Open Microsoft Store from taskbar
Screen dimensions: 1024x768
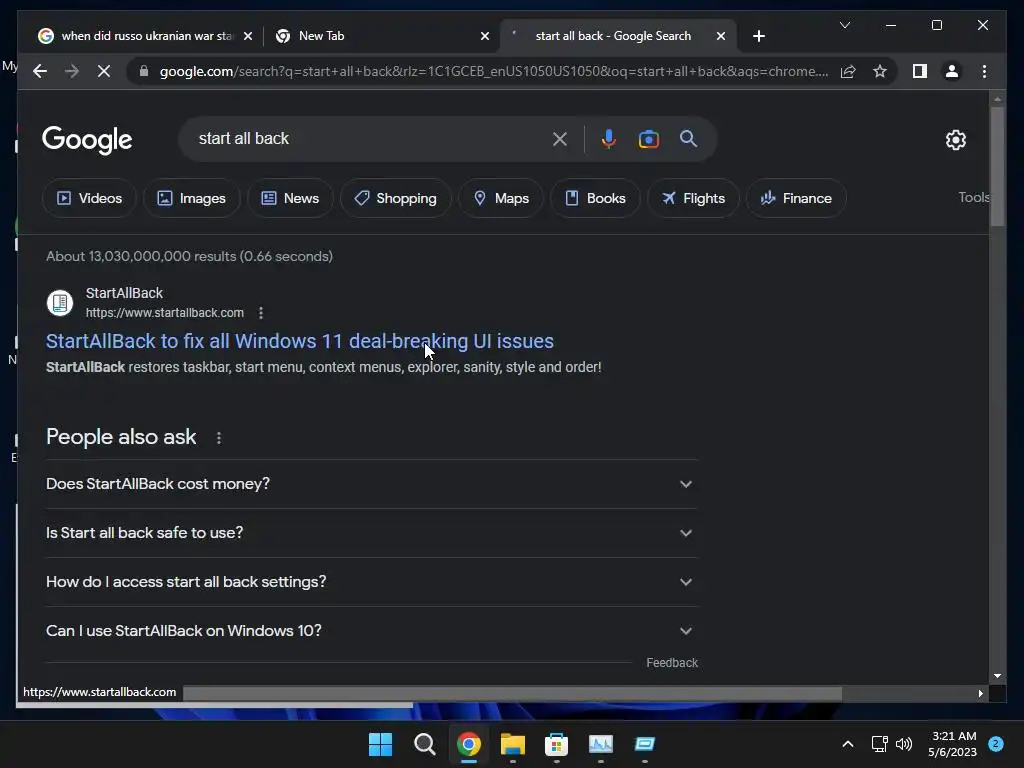pos(556,744)
